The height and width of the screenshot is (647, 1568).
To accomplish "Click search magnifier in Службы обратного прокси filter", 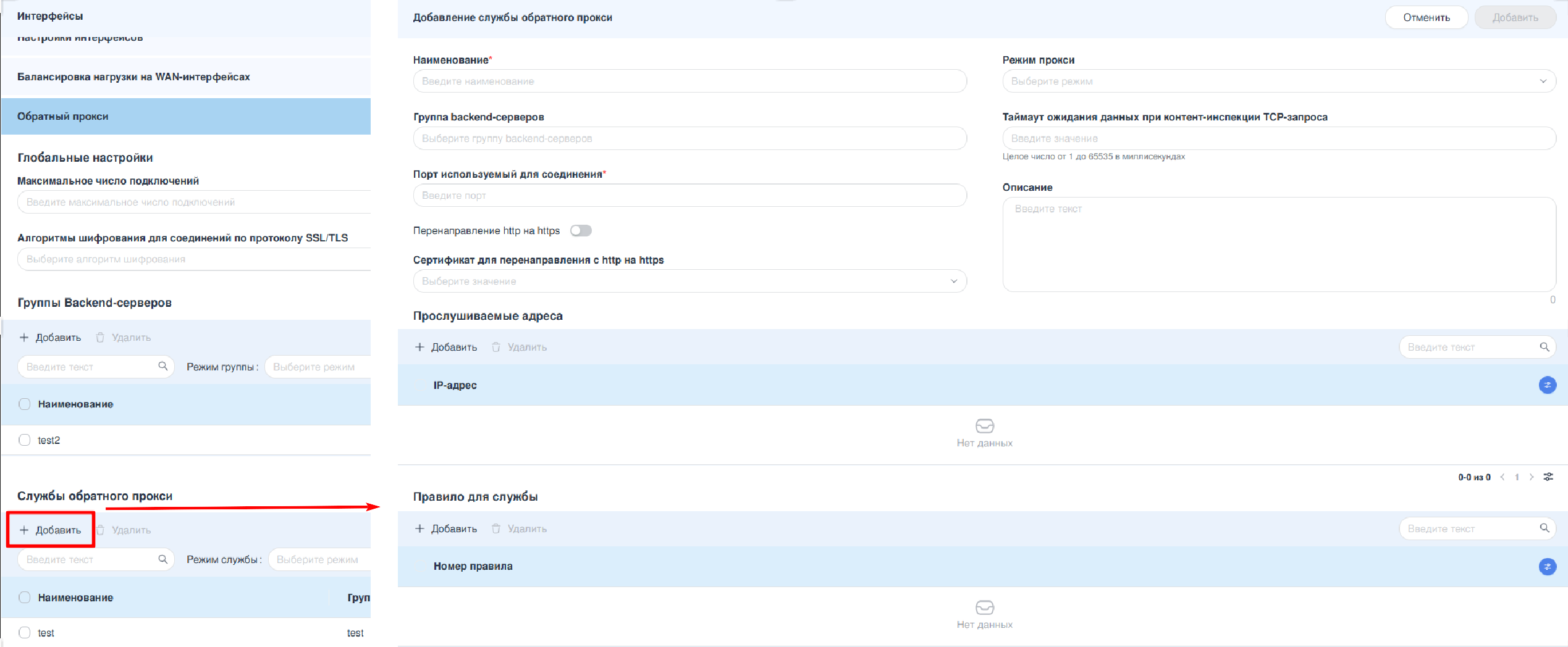I will 162,559.
